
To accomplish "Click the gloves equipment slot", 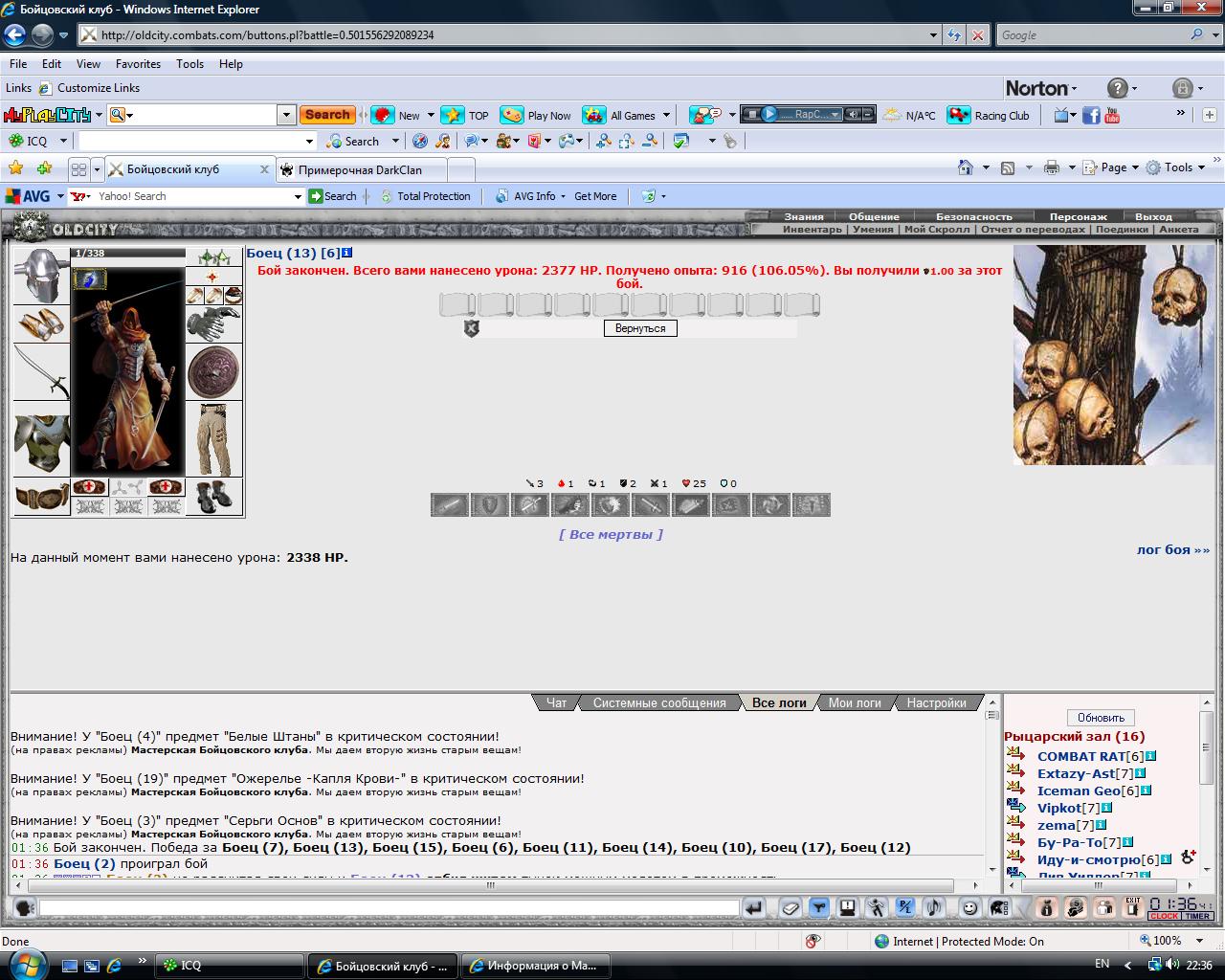I will click(213, 324).
